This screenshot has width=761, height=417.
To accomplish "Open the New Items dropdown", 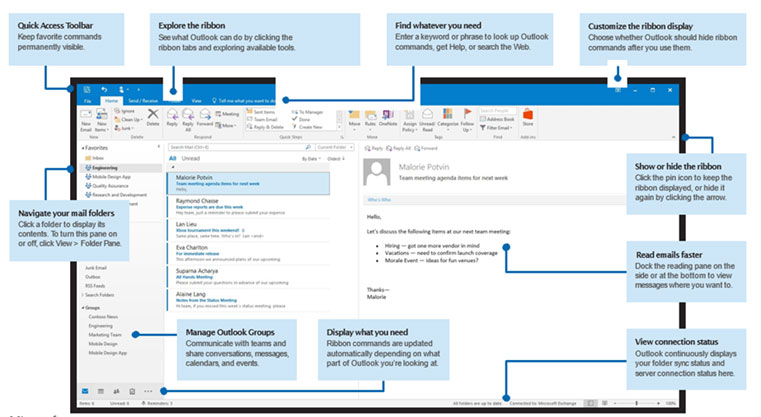I will coord(101,120).
